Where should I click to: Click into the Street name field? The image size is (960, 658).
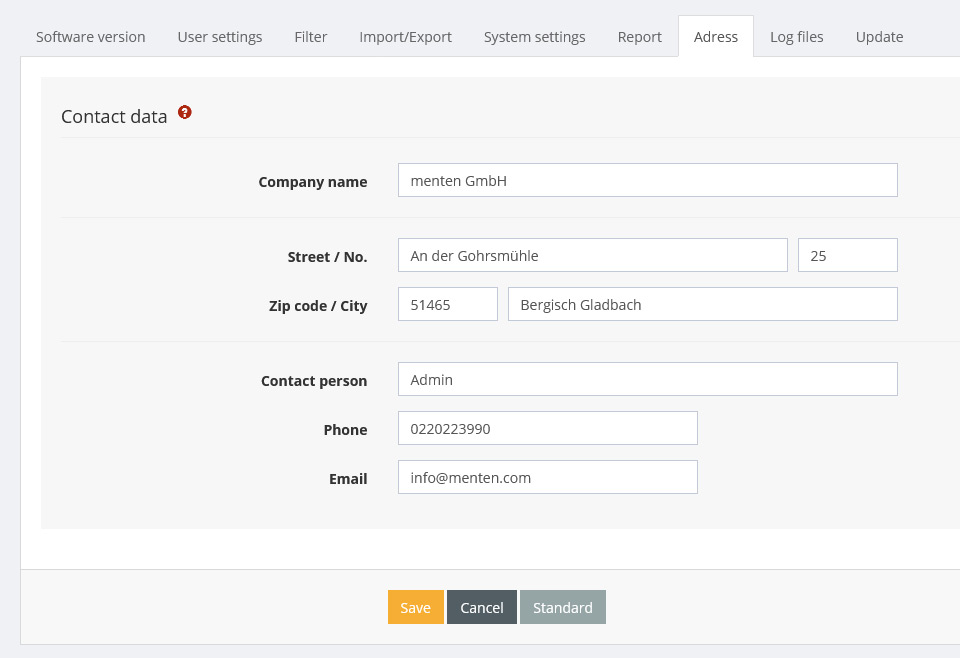[592, 255]
